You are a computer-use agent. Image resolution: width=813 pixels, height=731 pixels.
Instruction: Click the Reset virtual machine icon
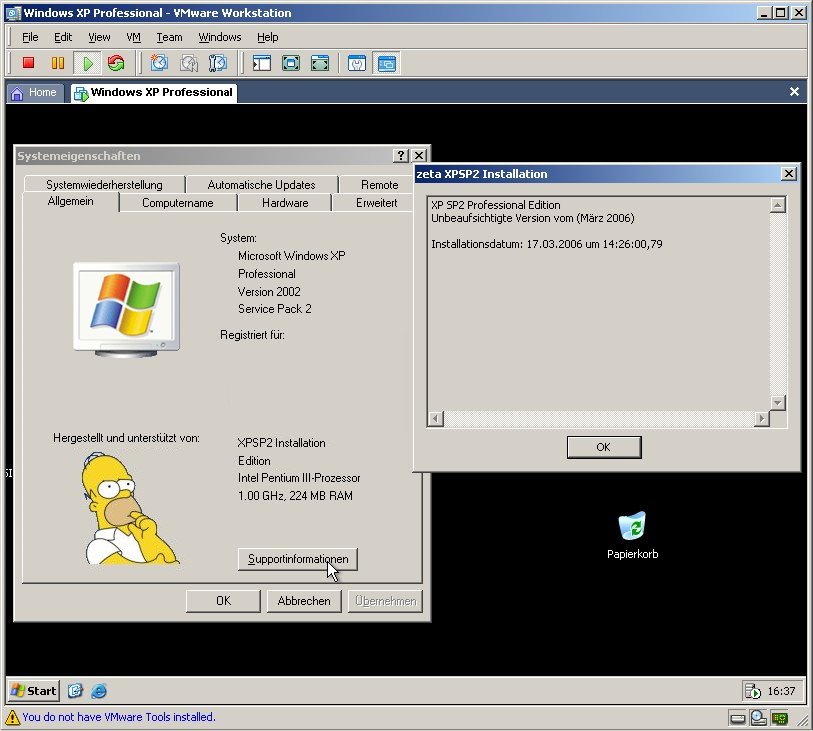point(116,63)
